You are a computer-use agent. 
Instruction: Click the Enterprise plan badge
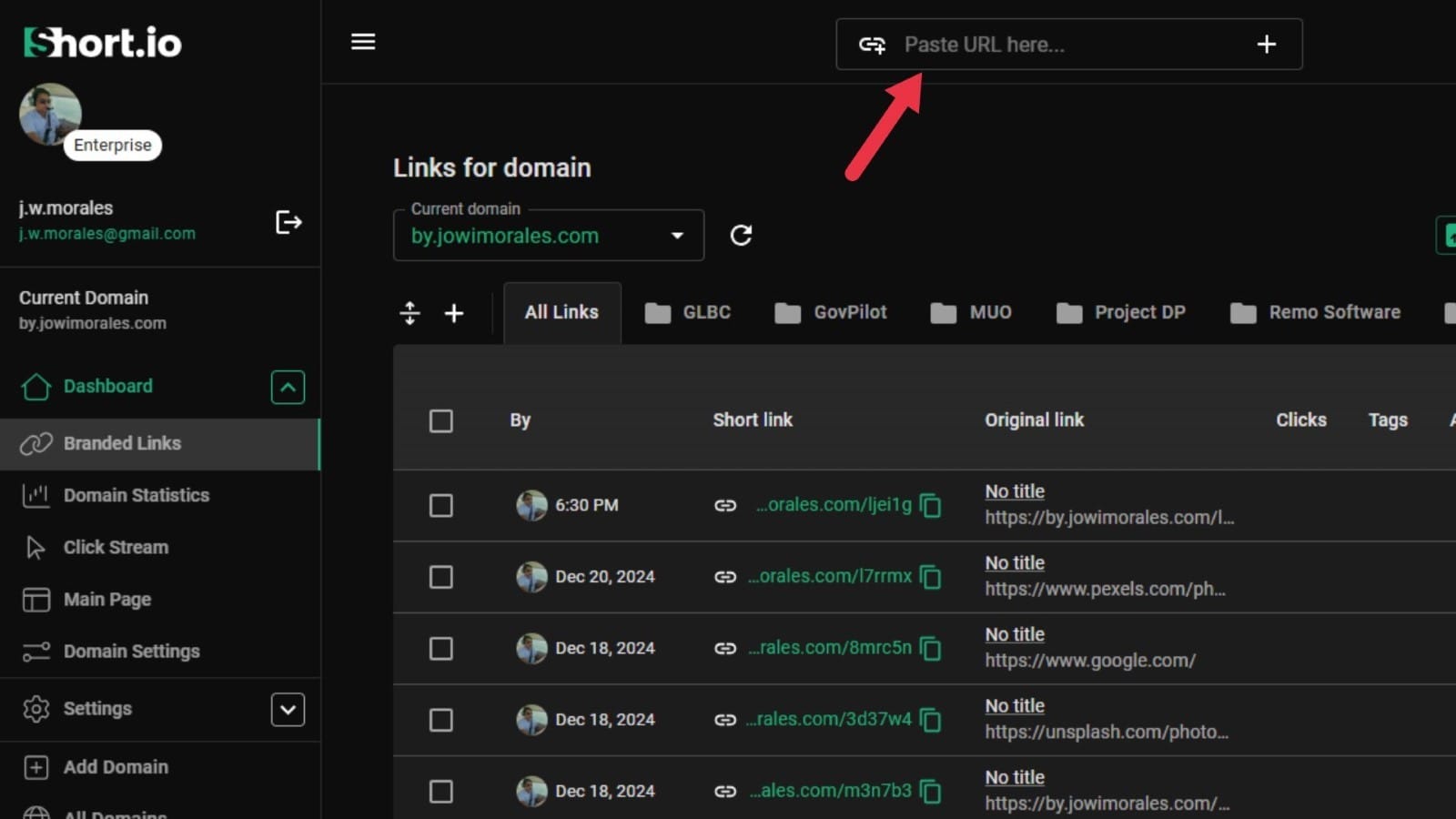click(x=113, y=146)
